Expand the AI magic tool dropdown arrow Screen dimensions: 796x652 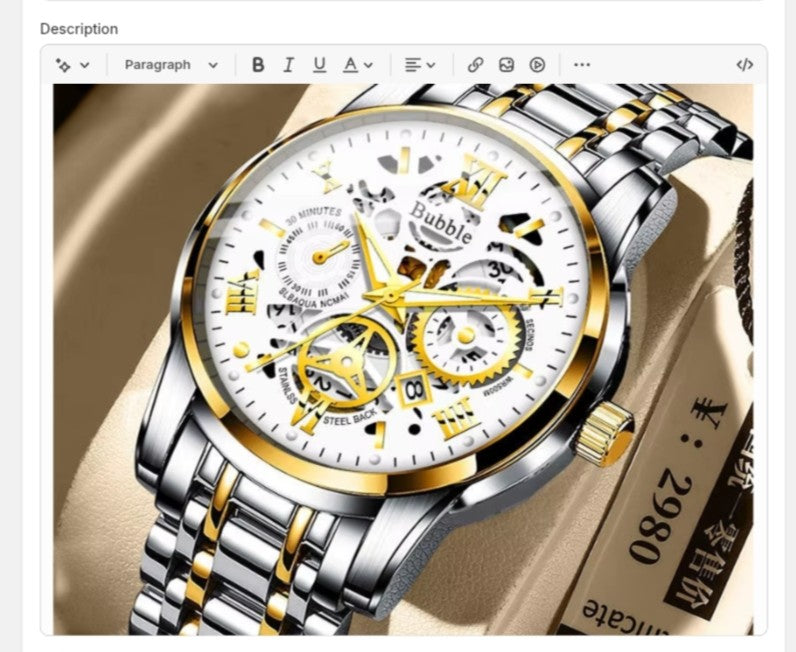[85, 65]
